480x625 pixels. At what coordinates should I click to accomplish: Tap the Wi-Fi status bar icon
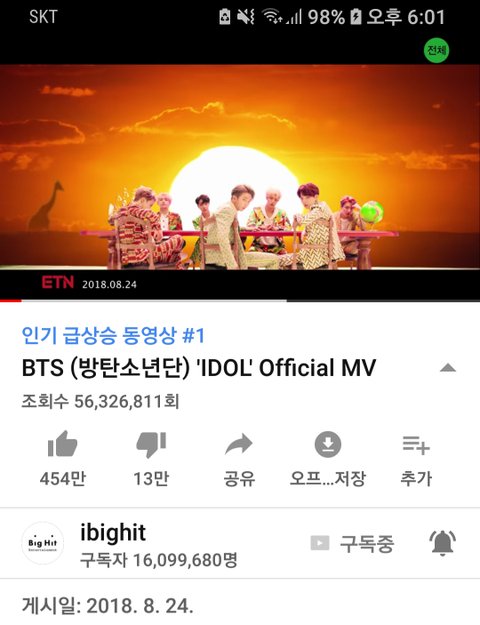pyautogui.click(x=271, y=17)
